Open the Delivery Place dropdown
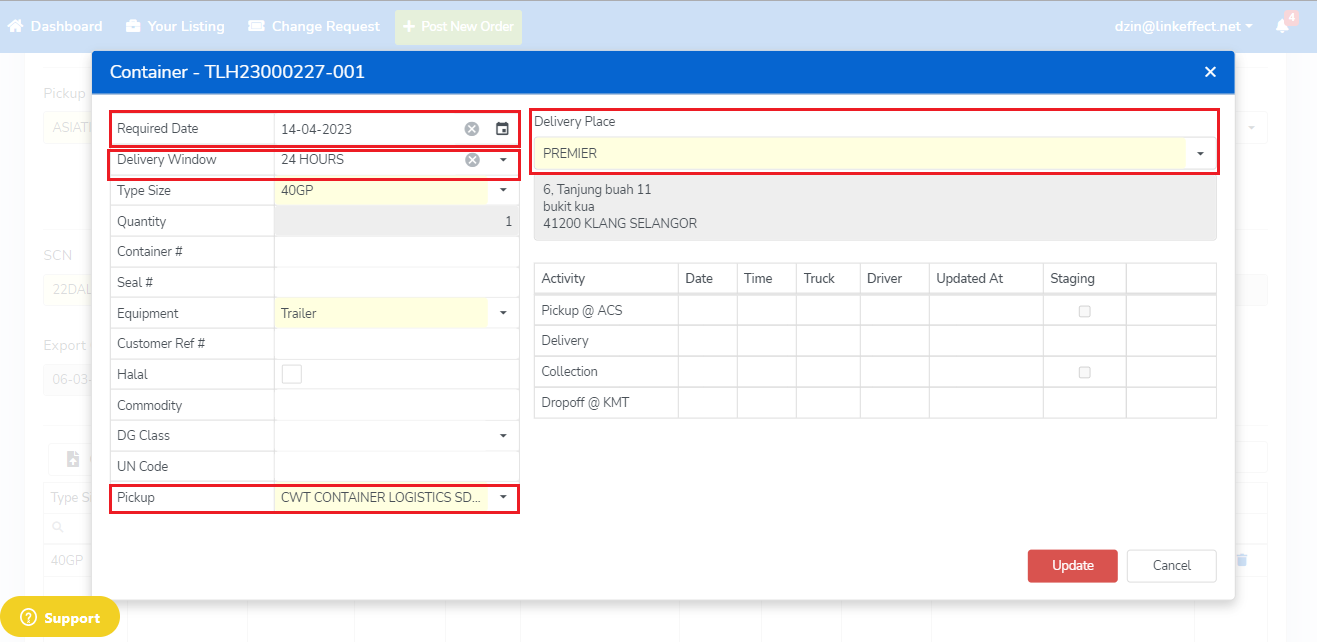1317x642 pixels. tap(1199, 154)
